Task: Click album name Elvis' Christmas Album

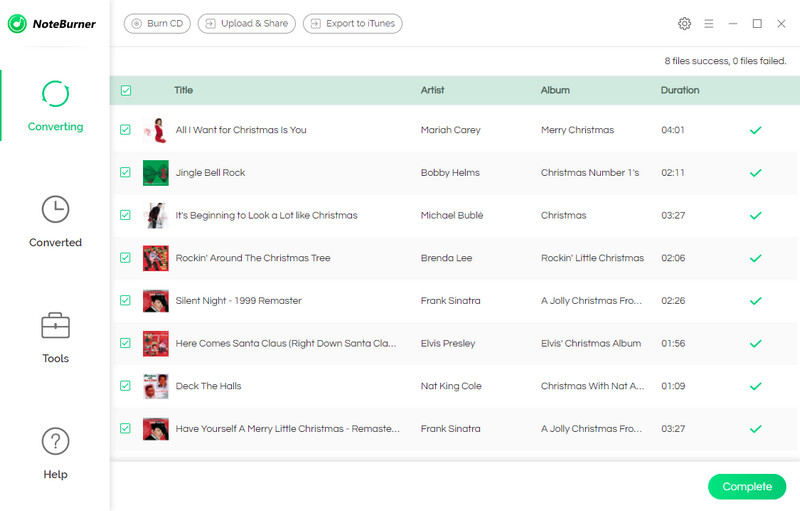Action: (591, 343)
